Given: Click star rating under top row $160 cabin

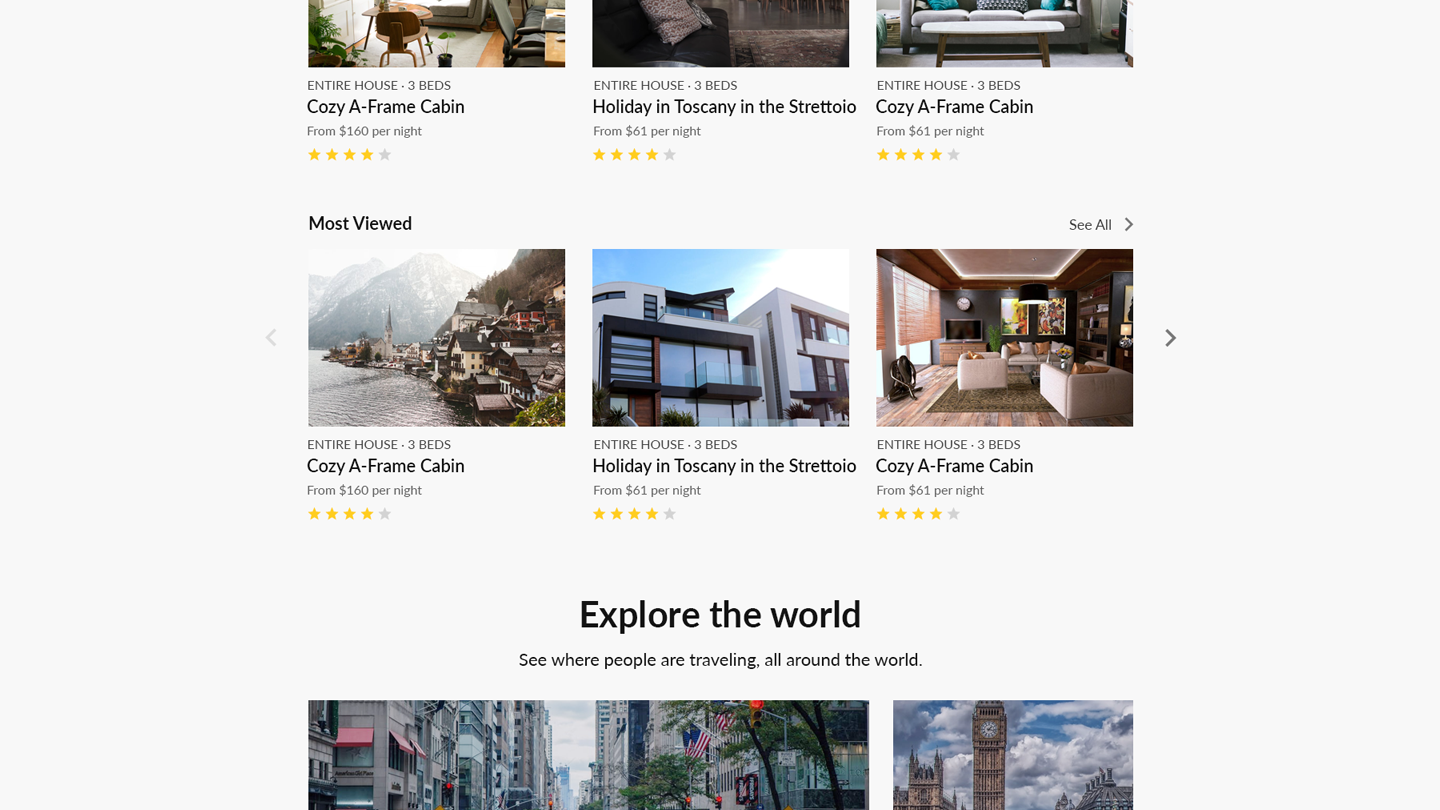Looking at the screenshot, I should 349,155.
